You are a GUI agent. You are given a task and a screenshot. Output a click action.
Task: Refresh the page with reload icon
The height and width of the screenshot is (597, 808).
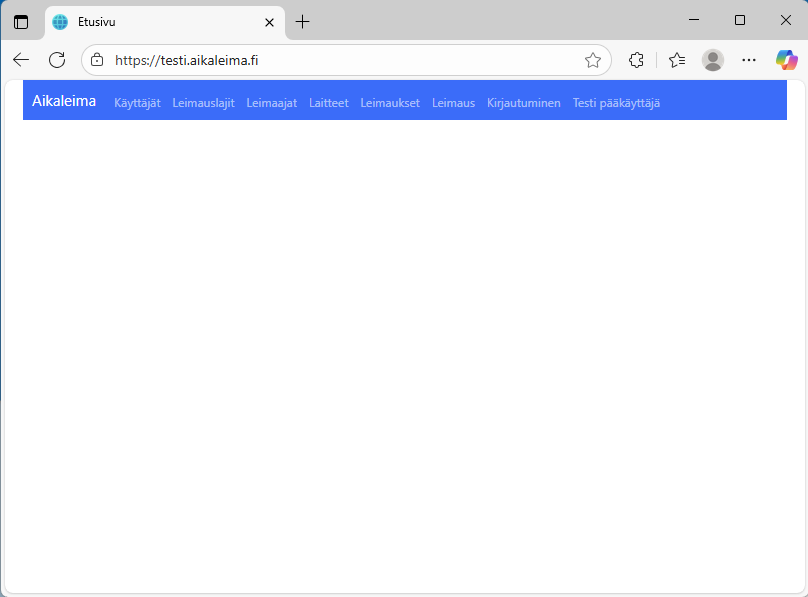click(57, 60)
